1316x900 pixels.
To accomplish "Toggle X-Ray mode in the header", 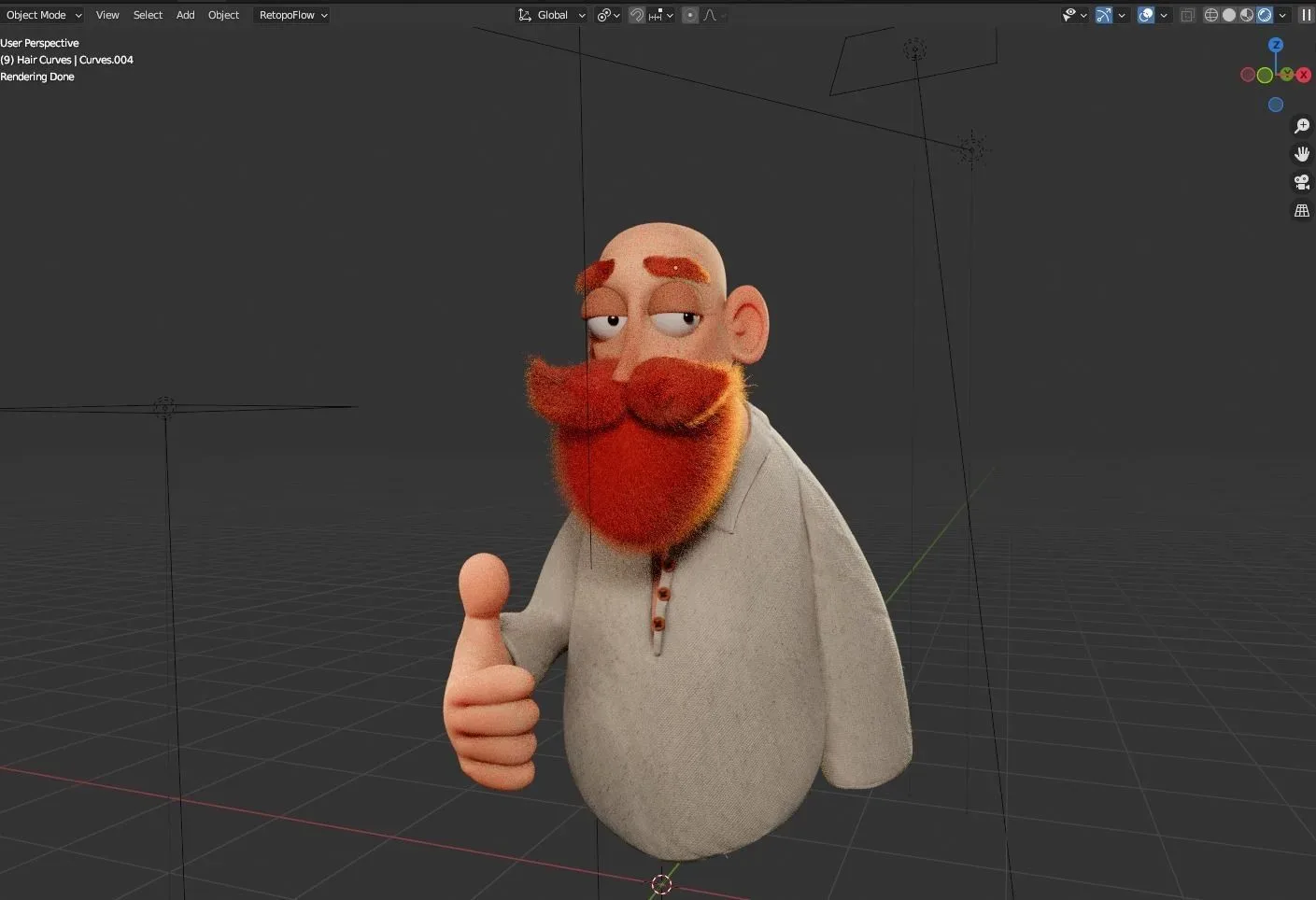I will click(1187, 15).
